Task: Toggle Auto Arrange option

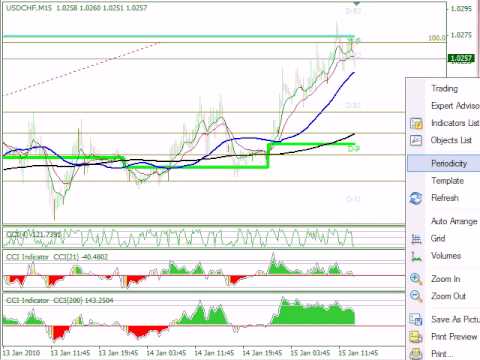Action: click(454, 221)
